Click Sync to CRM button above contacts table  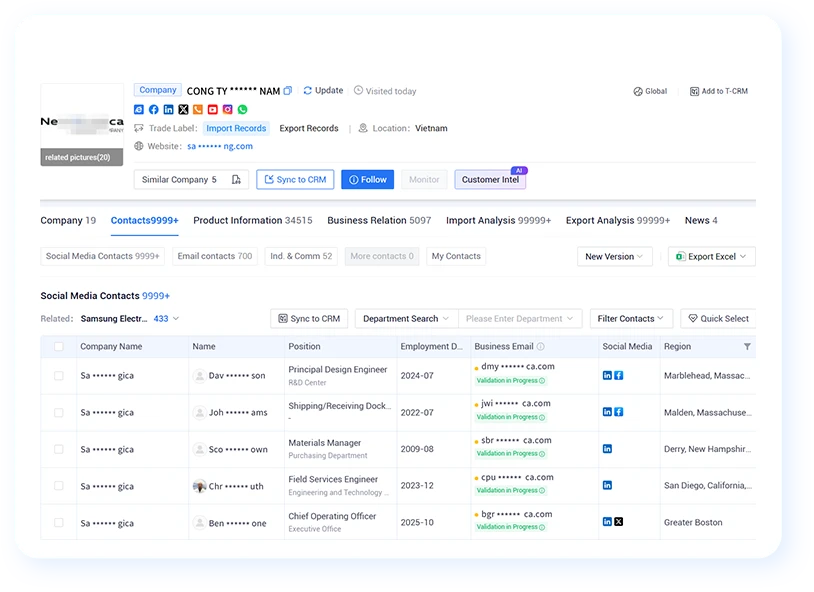pyautogui.click(x=309, y=319)
